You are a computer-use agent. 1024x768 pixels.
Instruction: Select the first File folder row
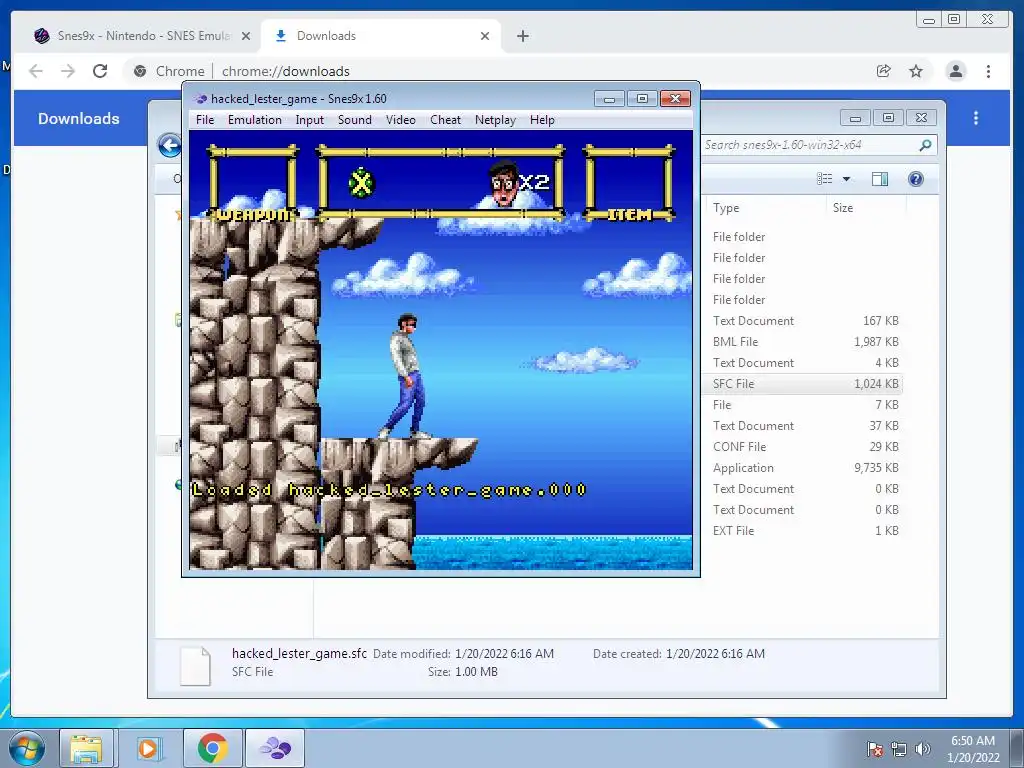coord(803,236)
